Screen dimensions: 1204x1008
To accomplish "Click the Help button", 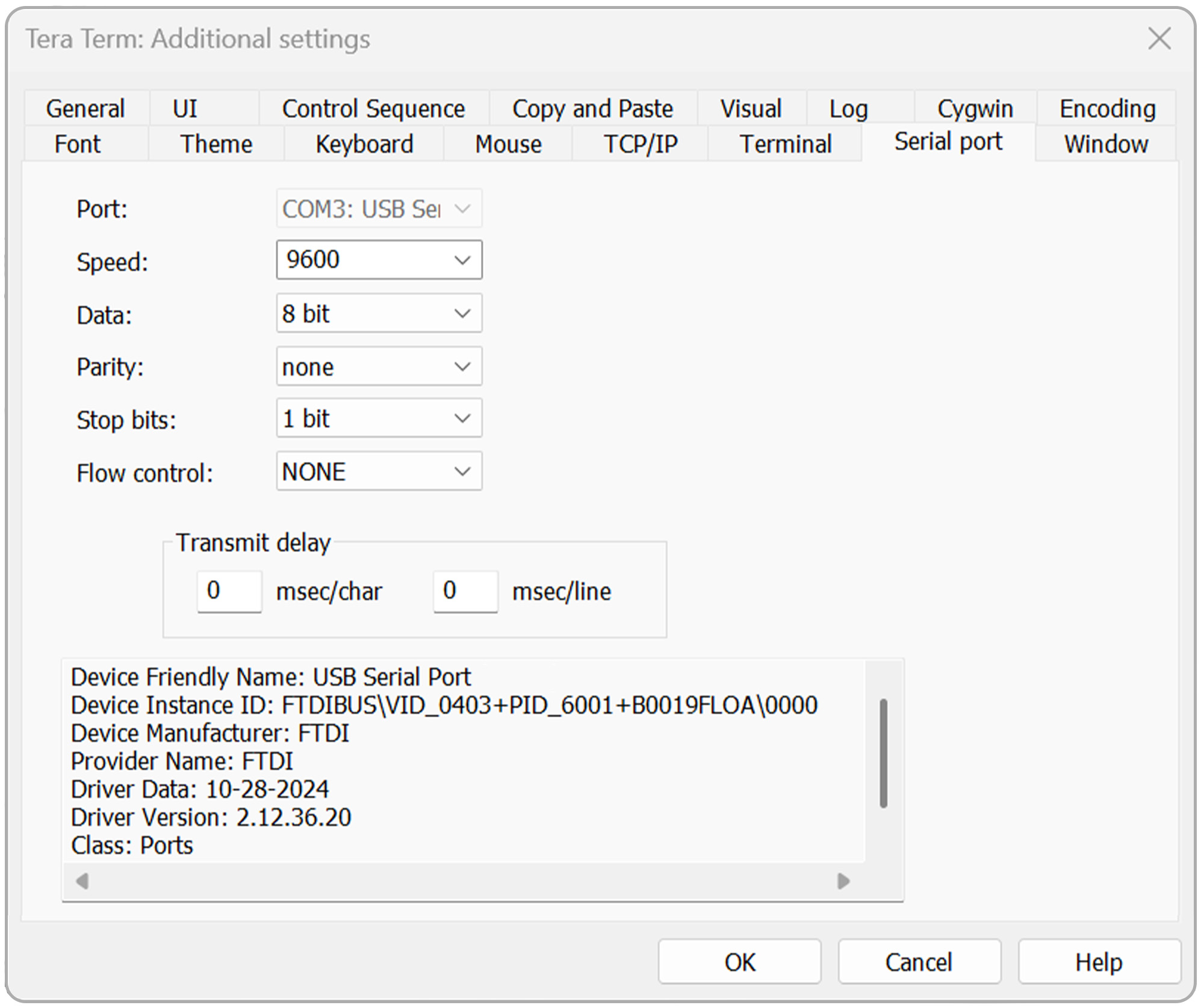I will (1099, 962).
